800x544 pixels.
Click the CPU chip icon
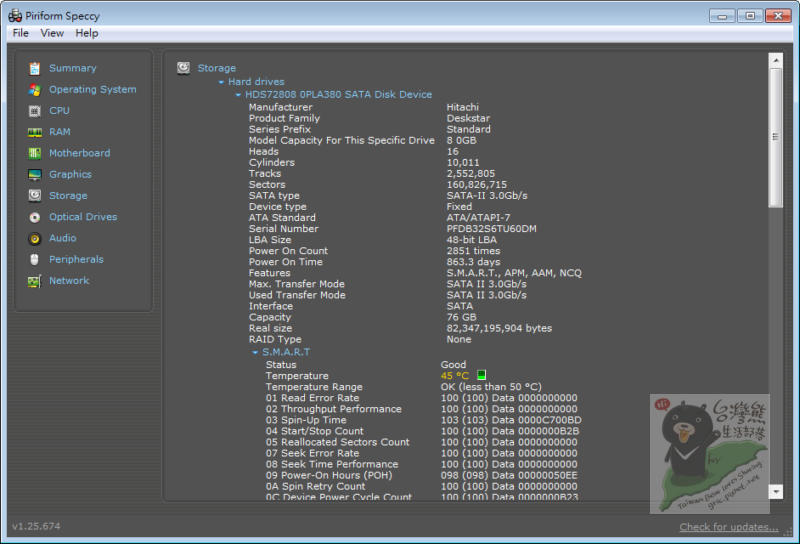coord(35,111)
